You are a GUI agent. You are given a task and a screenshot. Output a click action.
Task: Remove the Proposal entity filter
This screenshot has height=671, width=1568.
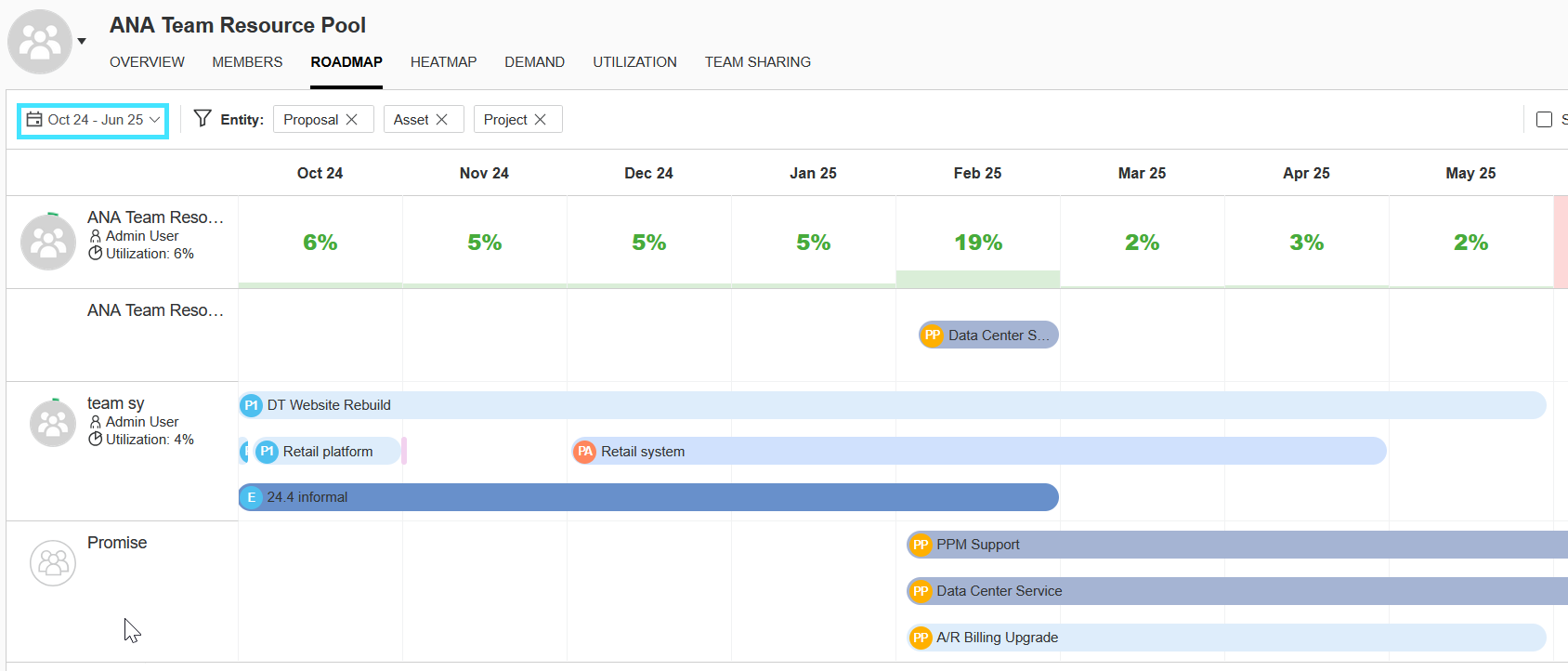[x=352, y=120]
